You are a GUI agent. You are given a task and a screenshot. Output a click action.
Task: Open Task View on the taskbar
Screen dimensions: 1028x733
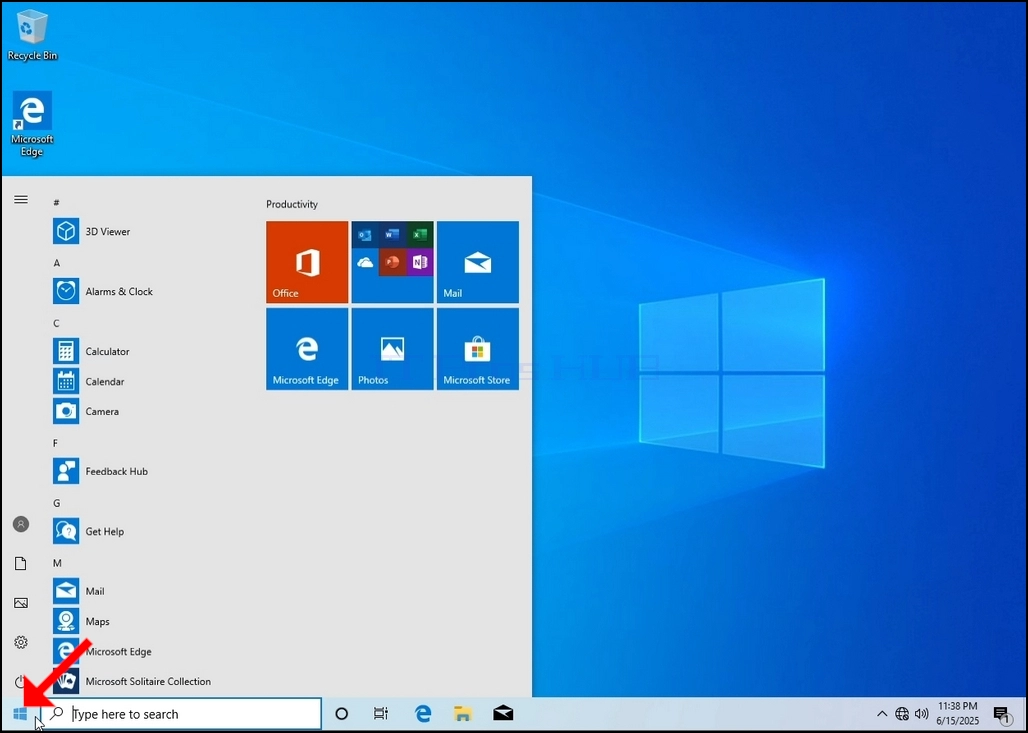[381, 714]
